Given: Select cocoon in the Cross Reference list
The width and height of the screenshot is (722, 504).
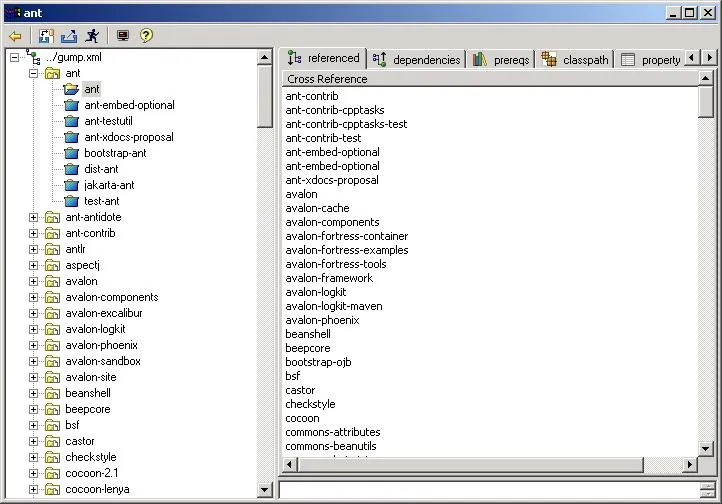Looking at the screenshot, I should (x=302, y=418).
